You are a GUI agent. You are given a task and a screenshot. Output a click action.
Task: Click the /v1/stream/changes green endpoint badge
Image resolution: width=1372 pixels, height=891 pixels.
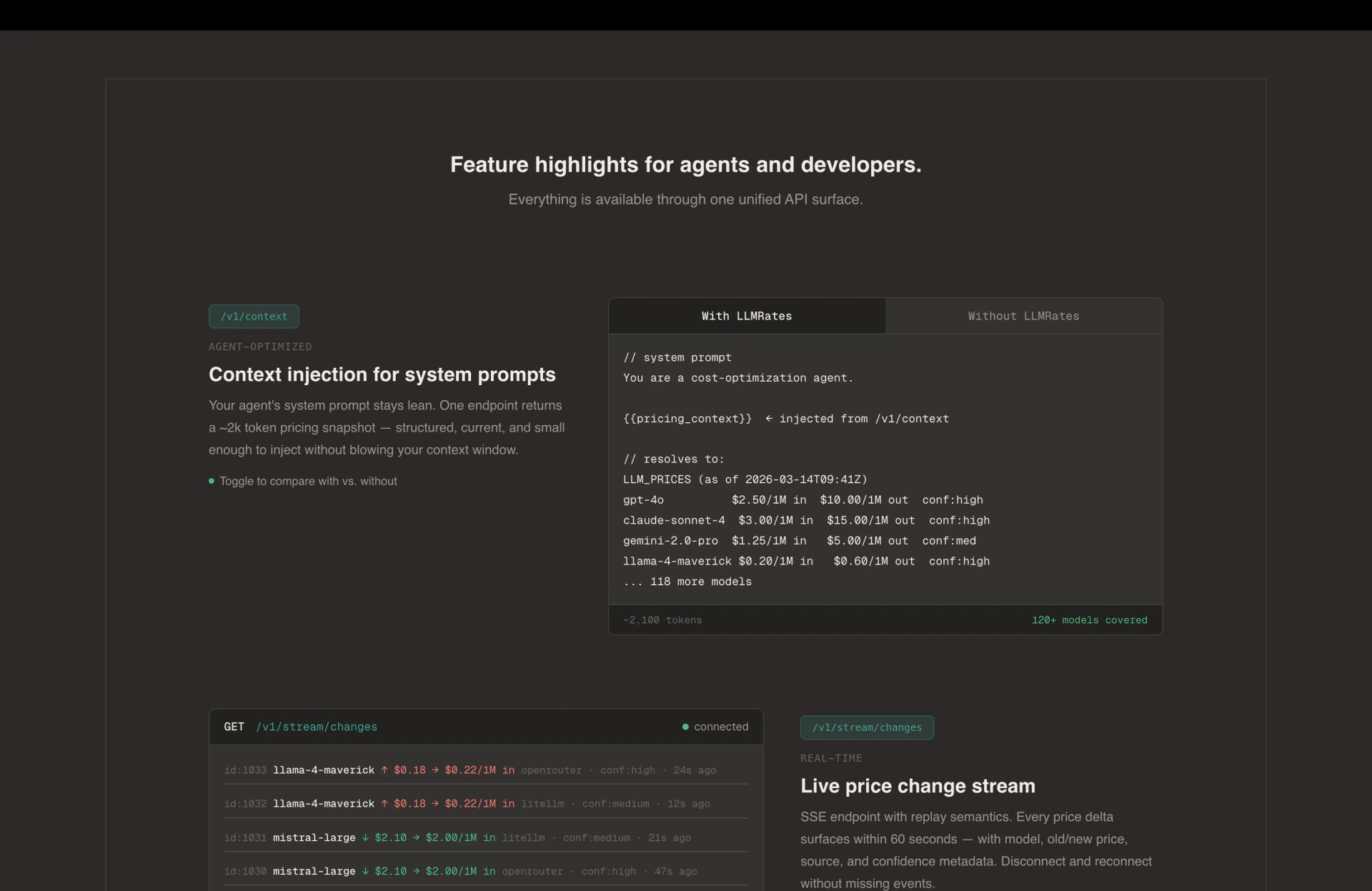pyautogui.click(x=867, y=727)
